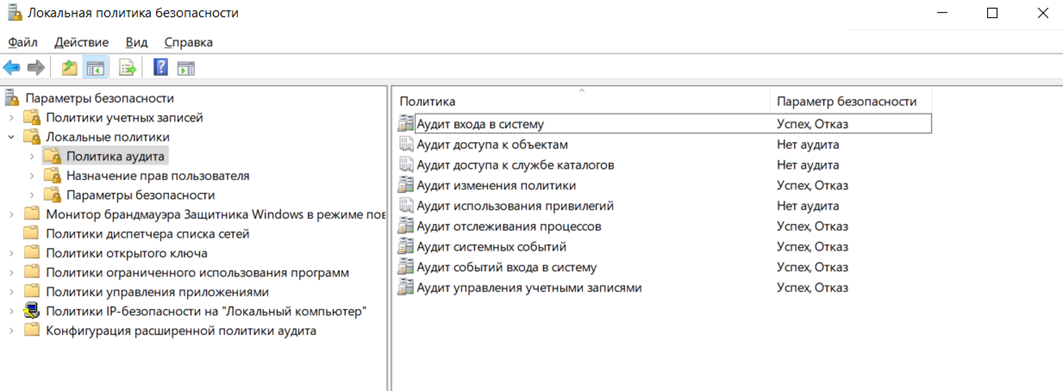The image size is (1063, 391).
Task: Collapse the Локальные политики node
Action: click(11, 137)
